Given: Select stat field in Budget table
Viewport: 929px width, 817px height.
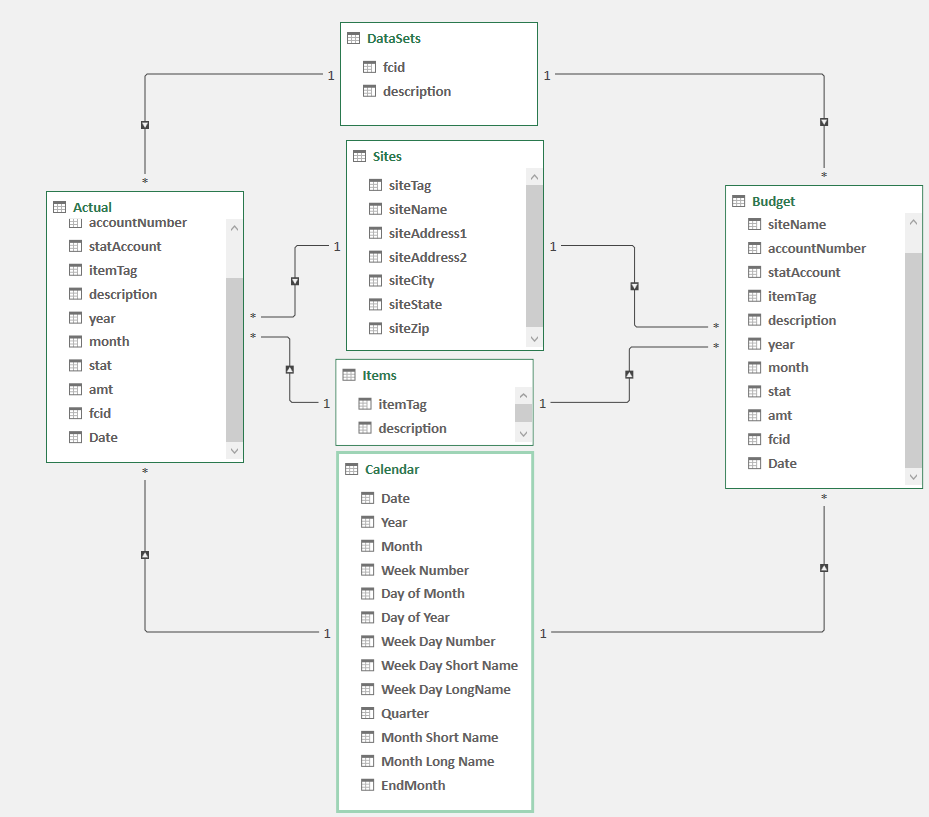Looking at the screenshot, I should click(x=779, y=392).
